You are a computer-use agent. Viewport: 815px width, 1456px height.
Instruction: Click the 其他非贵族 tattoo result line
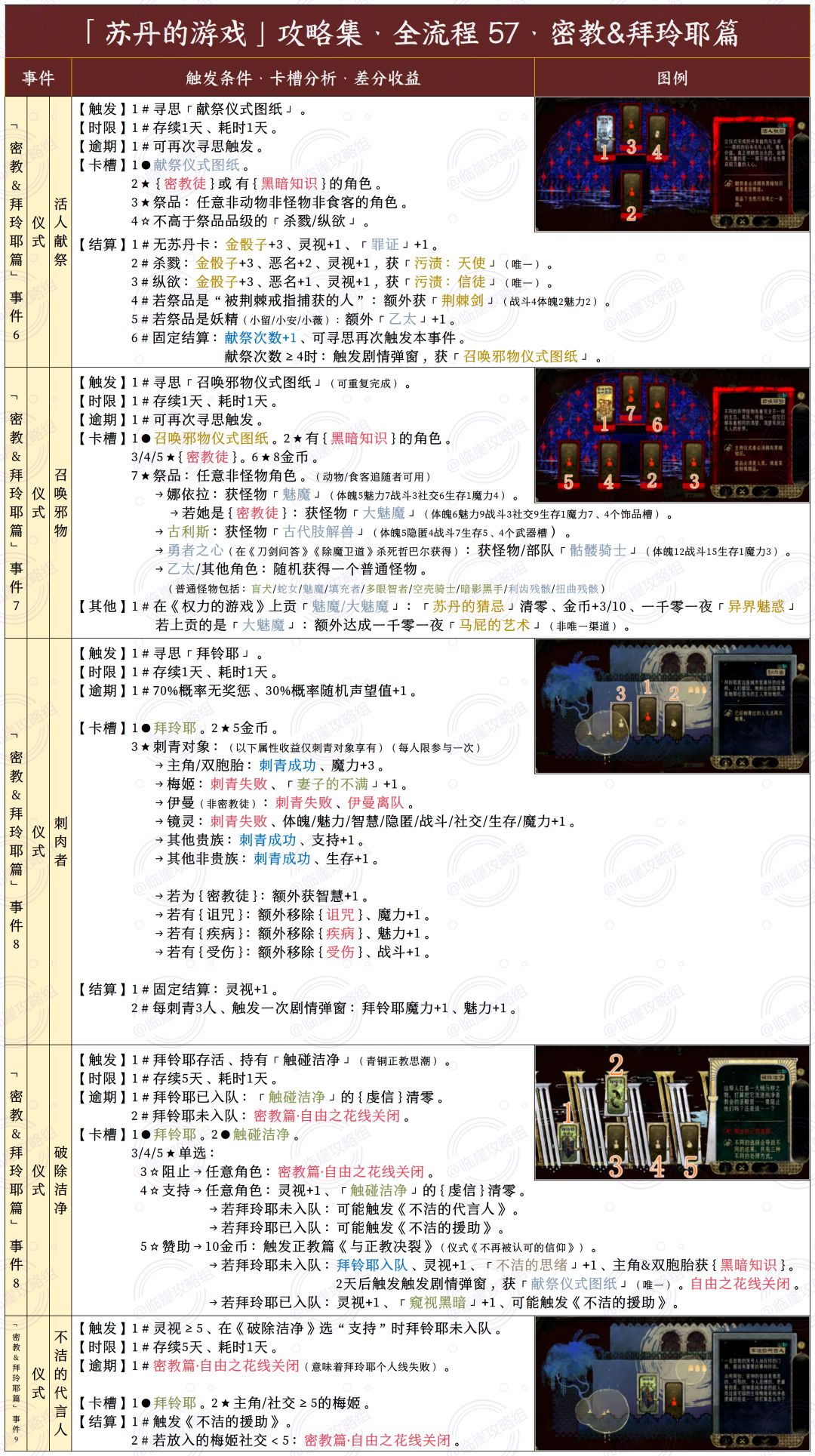pyautogui.click(x=267, y=858)
